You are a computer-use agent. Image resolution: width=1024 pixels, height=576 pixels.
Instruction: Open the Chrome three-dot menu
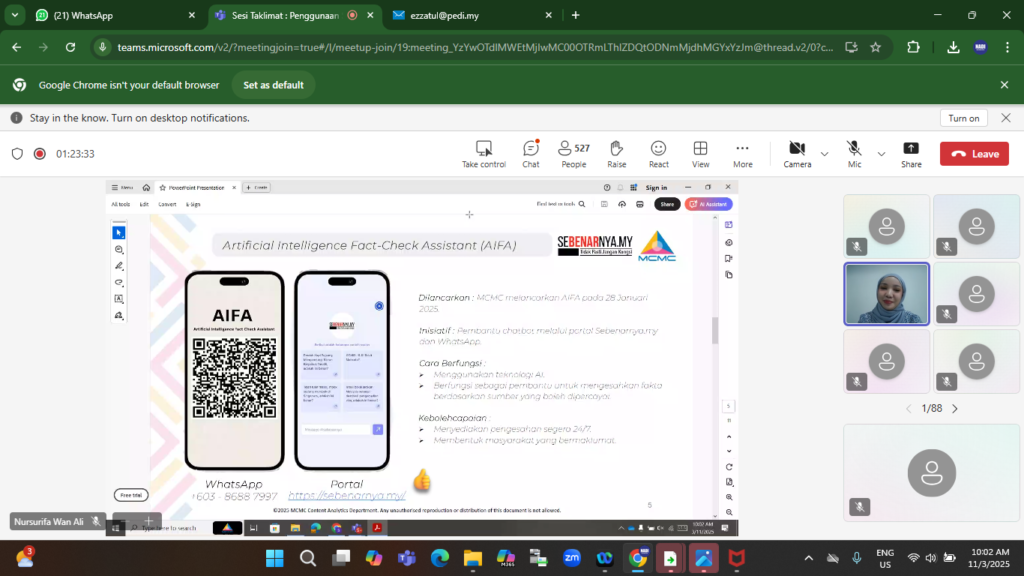coord(1007,47)
